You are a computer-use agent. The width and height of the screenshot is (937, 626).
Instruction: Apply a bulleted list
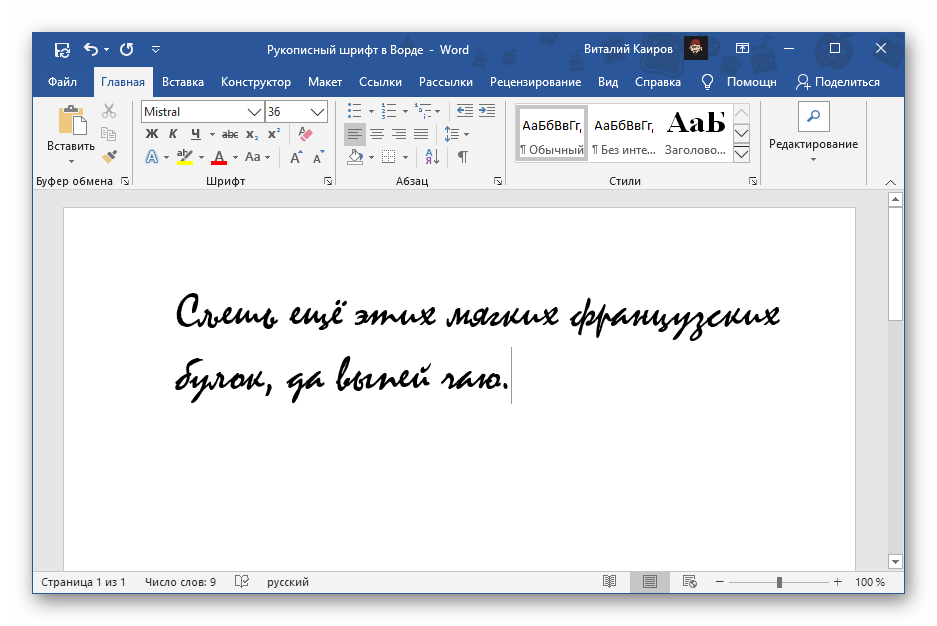pos(354,110)
